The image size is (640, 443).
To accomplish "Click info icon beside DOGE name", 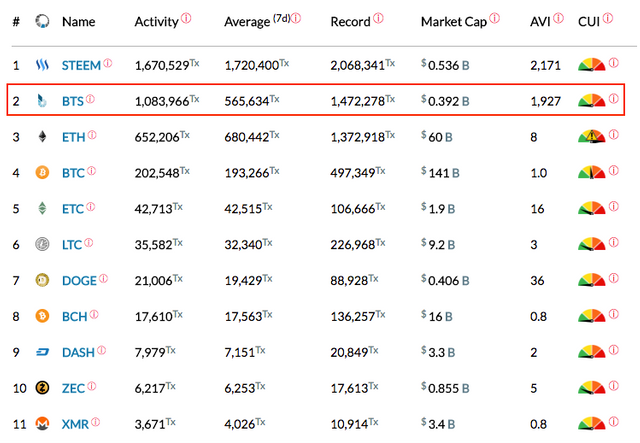I will tap(103, 278).
